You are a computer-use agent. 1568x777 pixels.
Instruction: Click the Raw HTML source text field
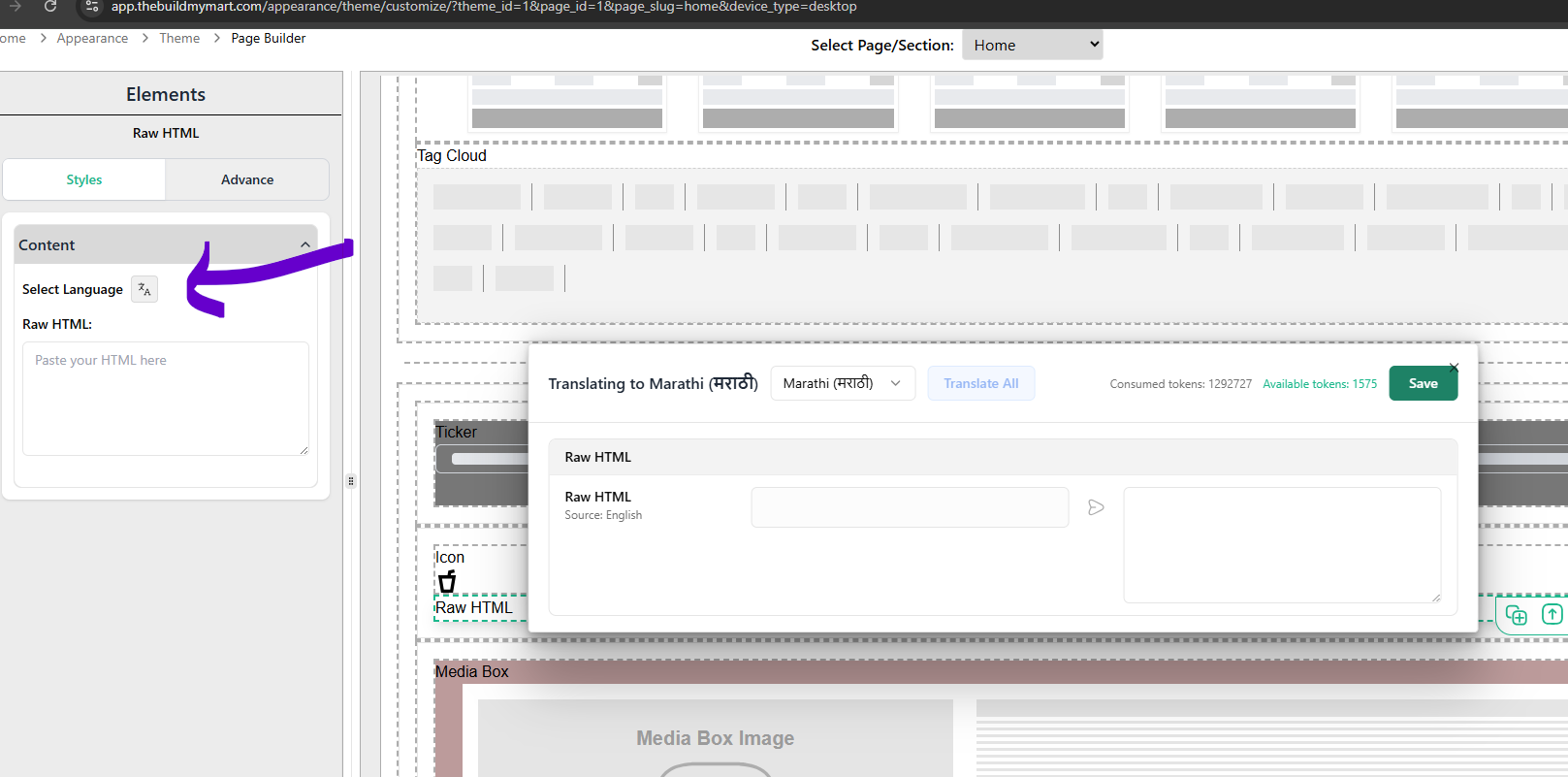tap(910, 507)
